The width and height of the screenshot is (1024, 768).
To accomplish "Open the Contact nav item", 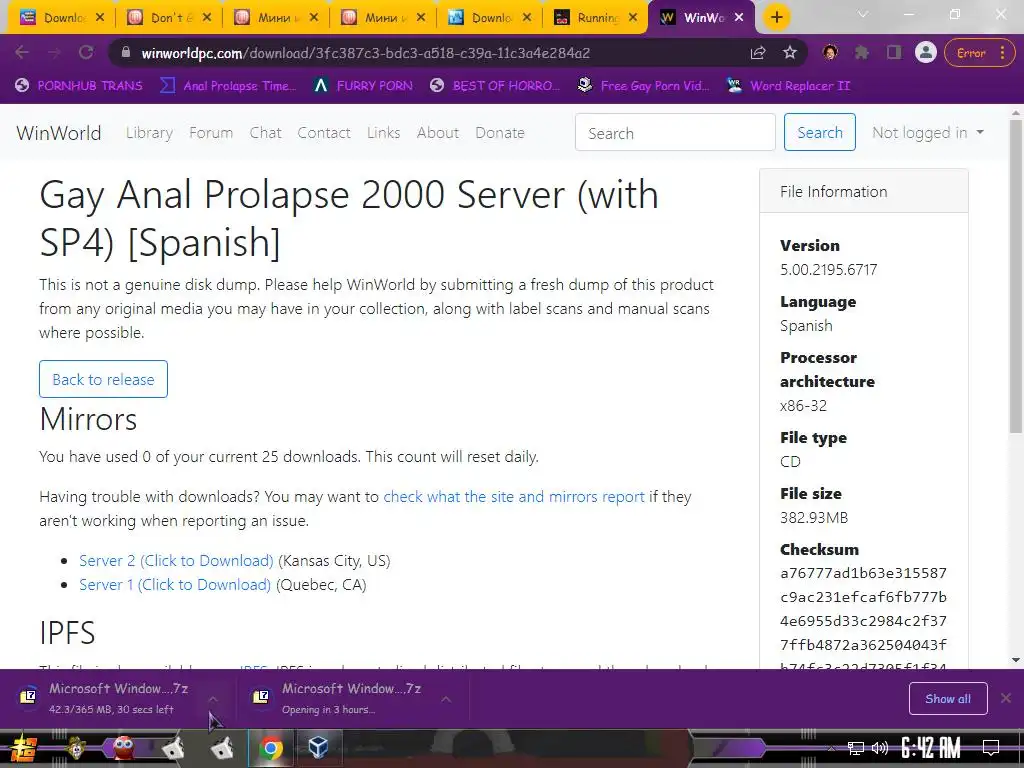I will (x=324, y=133).
